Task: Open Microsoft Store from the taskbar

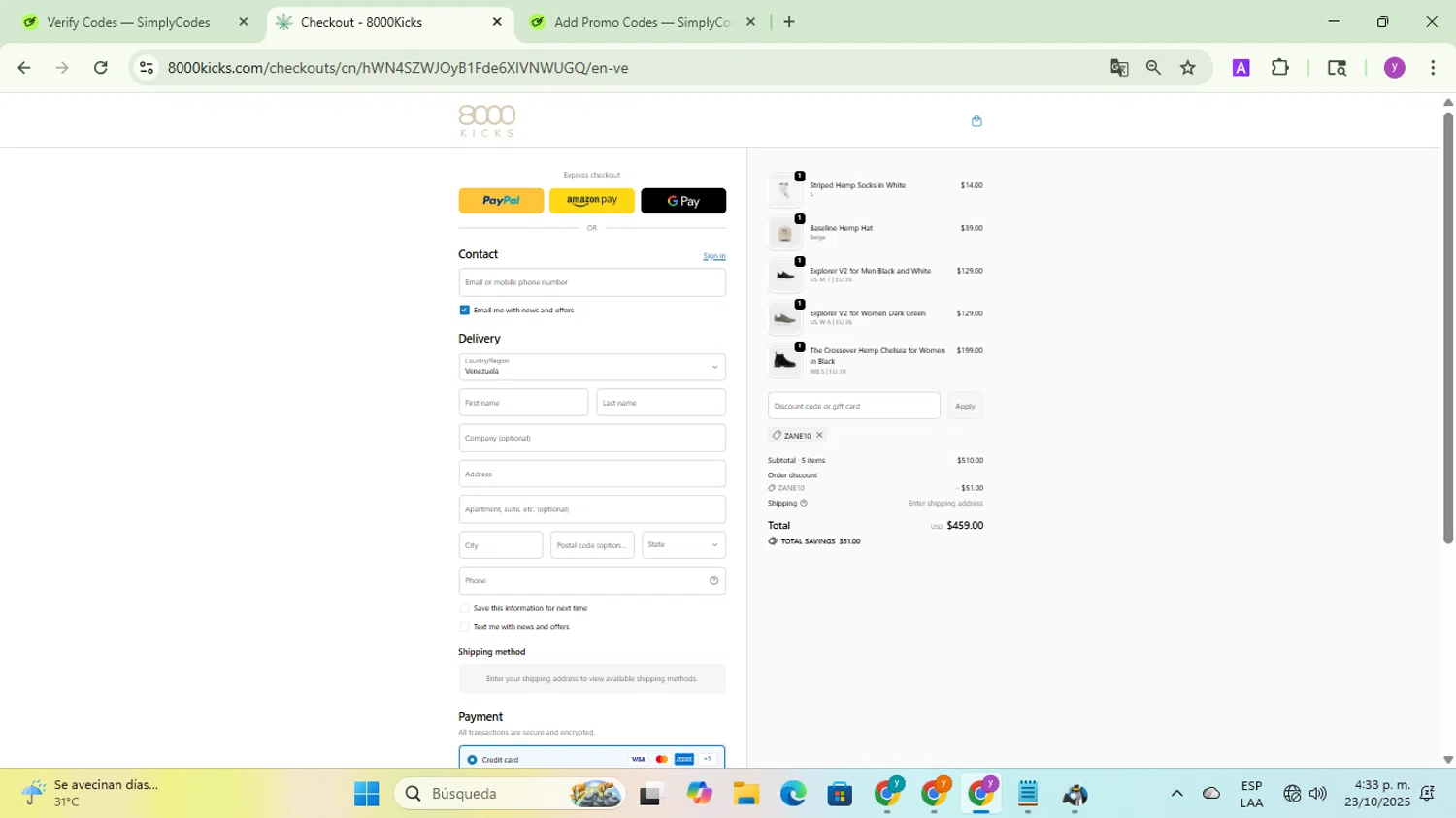Action: click(x=840, y=794)
